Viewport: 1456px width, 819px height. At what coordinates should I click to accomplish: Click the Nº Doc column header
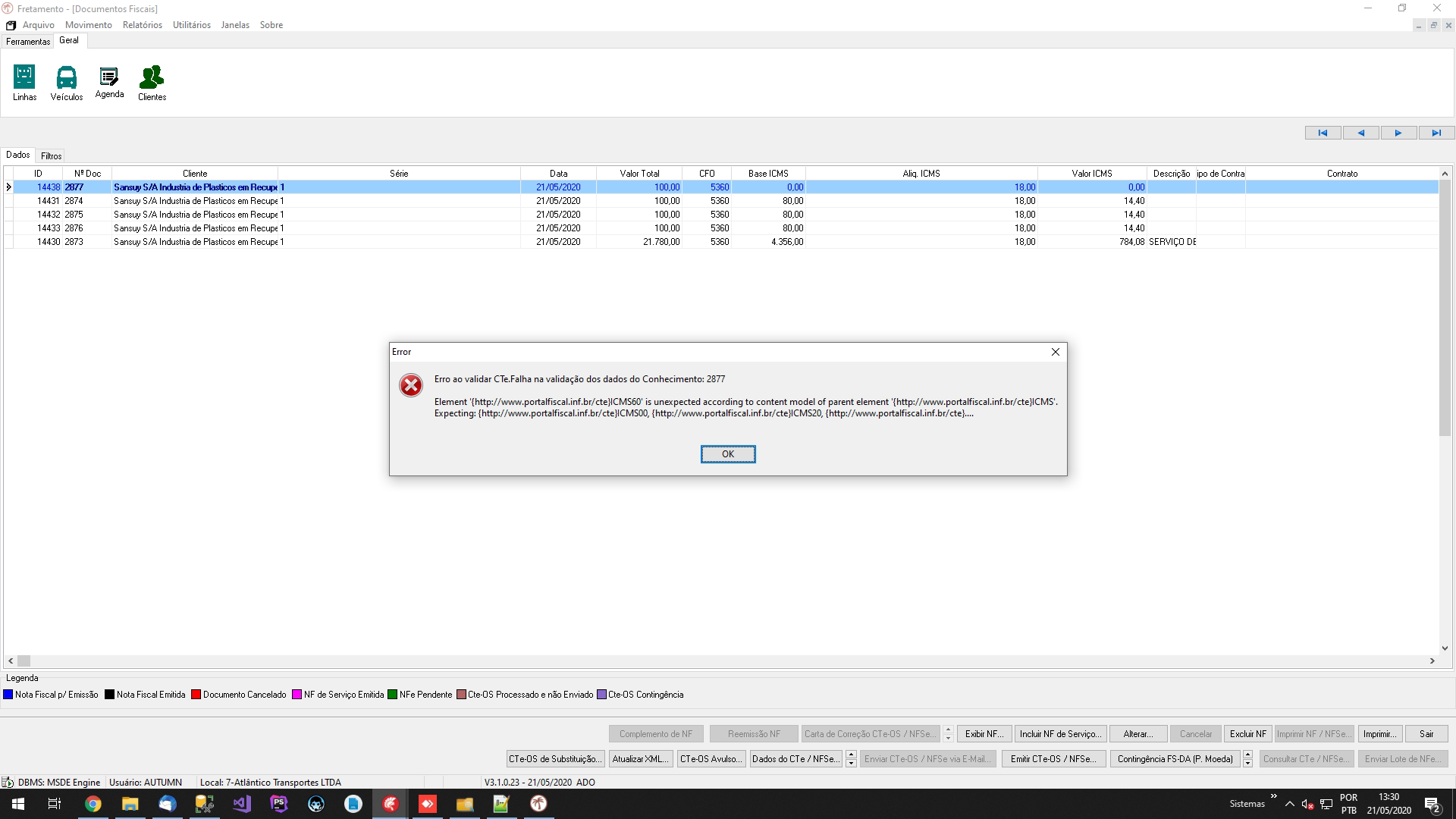(87, 174)
